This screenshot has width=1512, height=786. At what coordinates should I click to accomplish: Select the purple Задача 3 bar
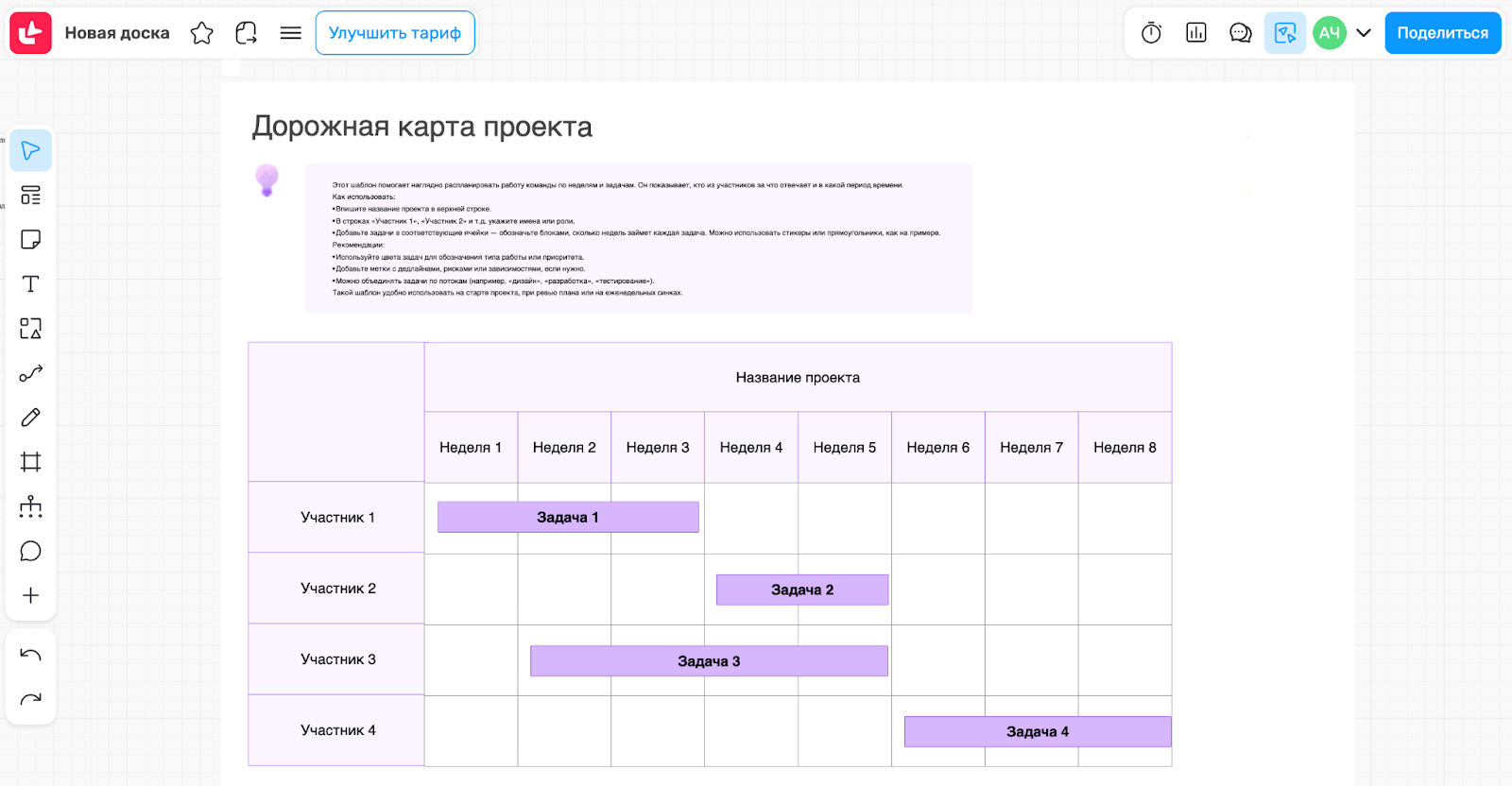pyautogui.click(x=709, y=661)
